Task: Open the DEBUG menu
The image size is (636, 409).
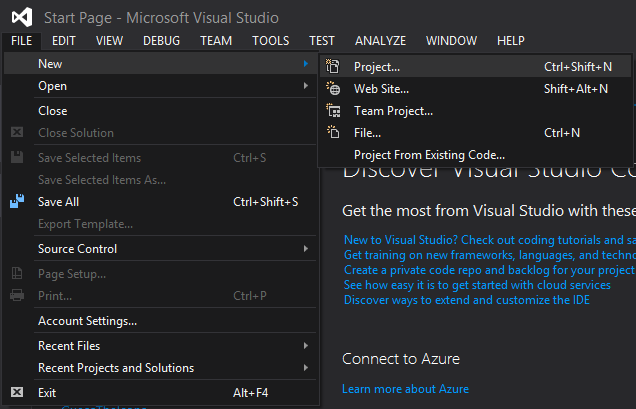Action: point(161,41)
